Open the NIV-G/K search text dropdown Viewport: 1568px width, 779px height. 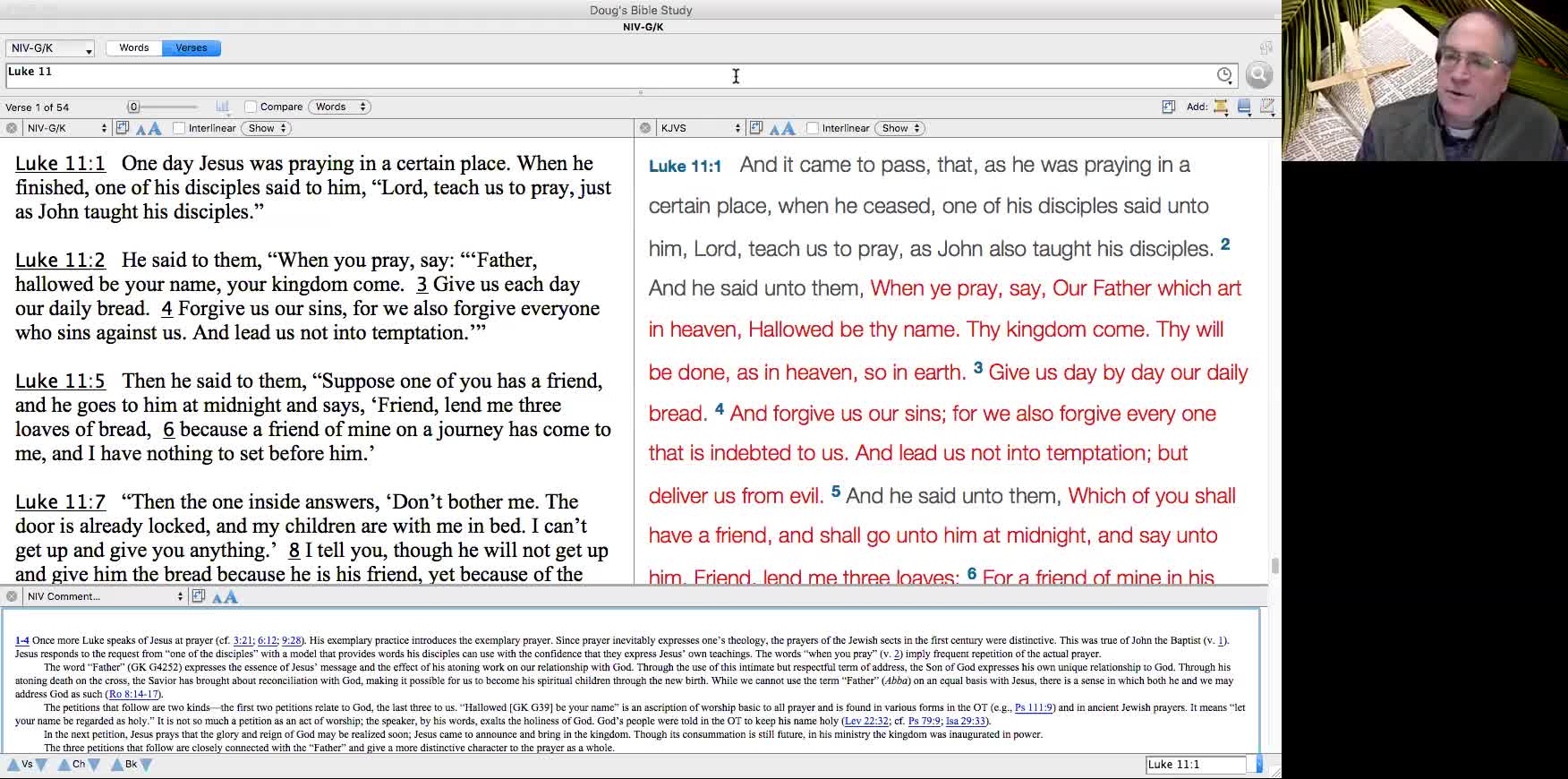click(50, 48)
